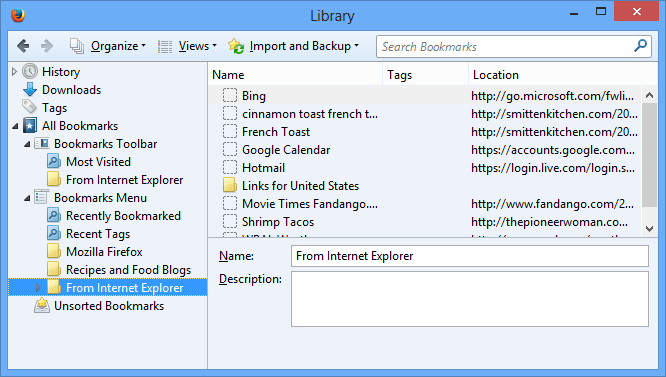Minimize the Library window
The height and width of the screenshot is (377, 666).
(574, 13)
